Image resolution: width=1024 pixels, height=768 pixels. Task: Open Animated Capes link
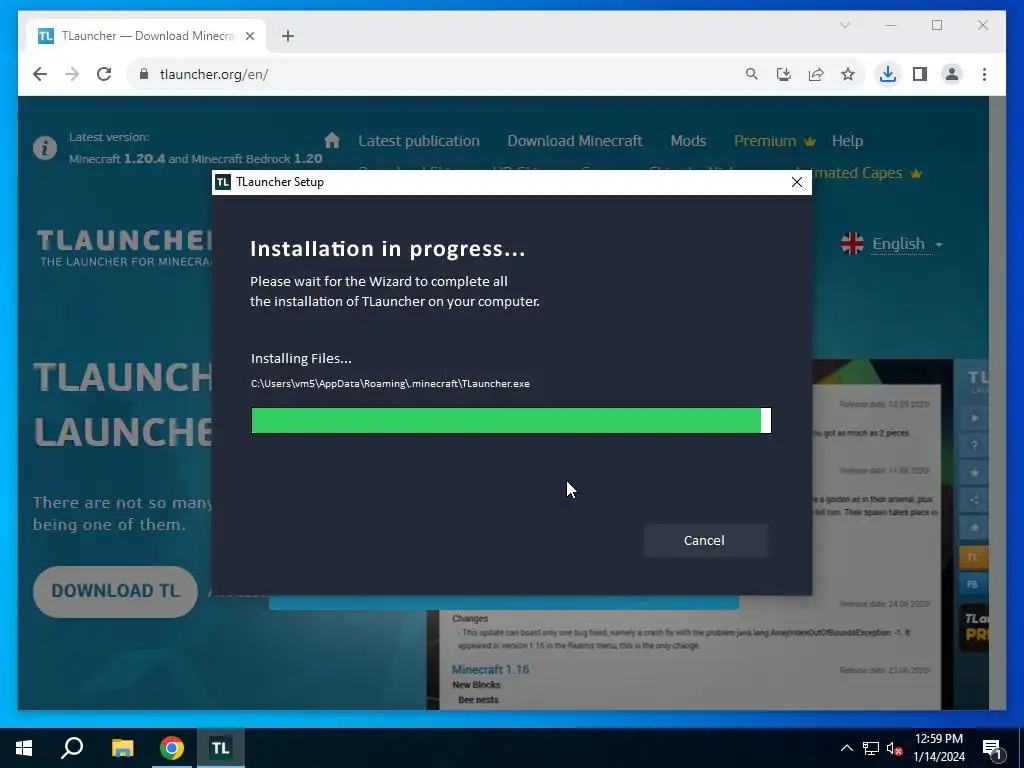867,173
